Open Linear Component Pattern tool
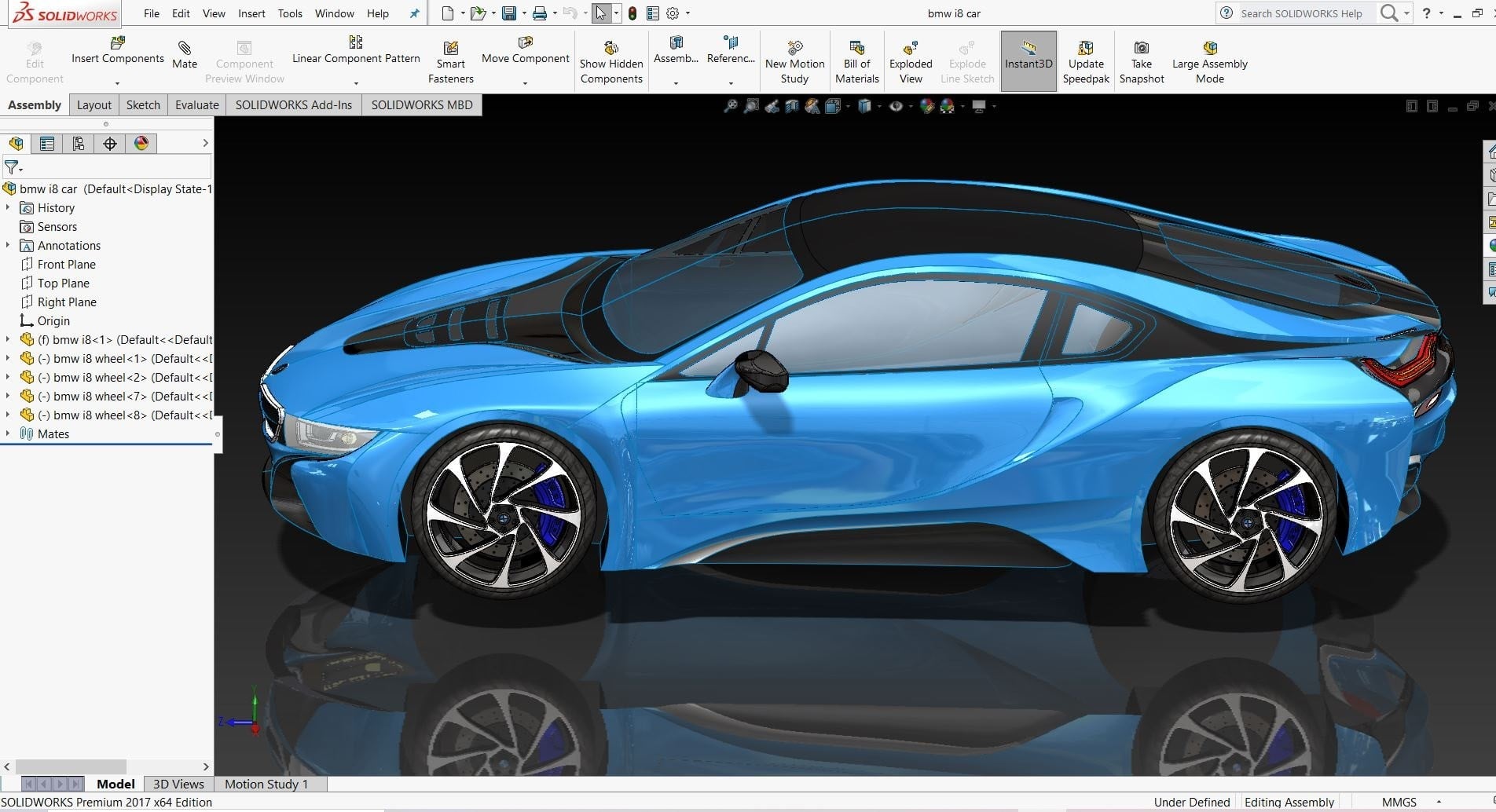Screen dimensions: 1496x812 (356, 50)
